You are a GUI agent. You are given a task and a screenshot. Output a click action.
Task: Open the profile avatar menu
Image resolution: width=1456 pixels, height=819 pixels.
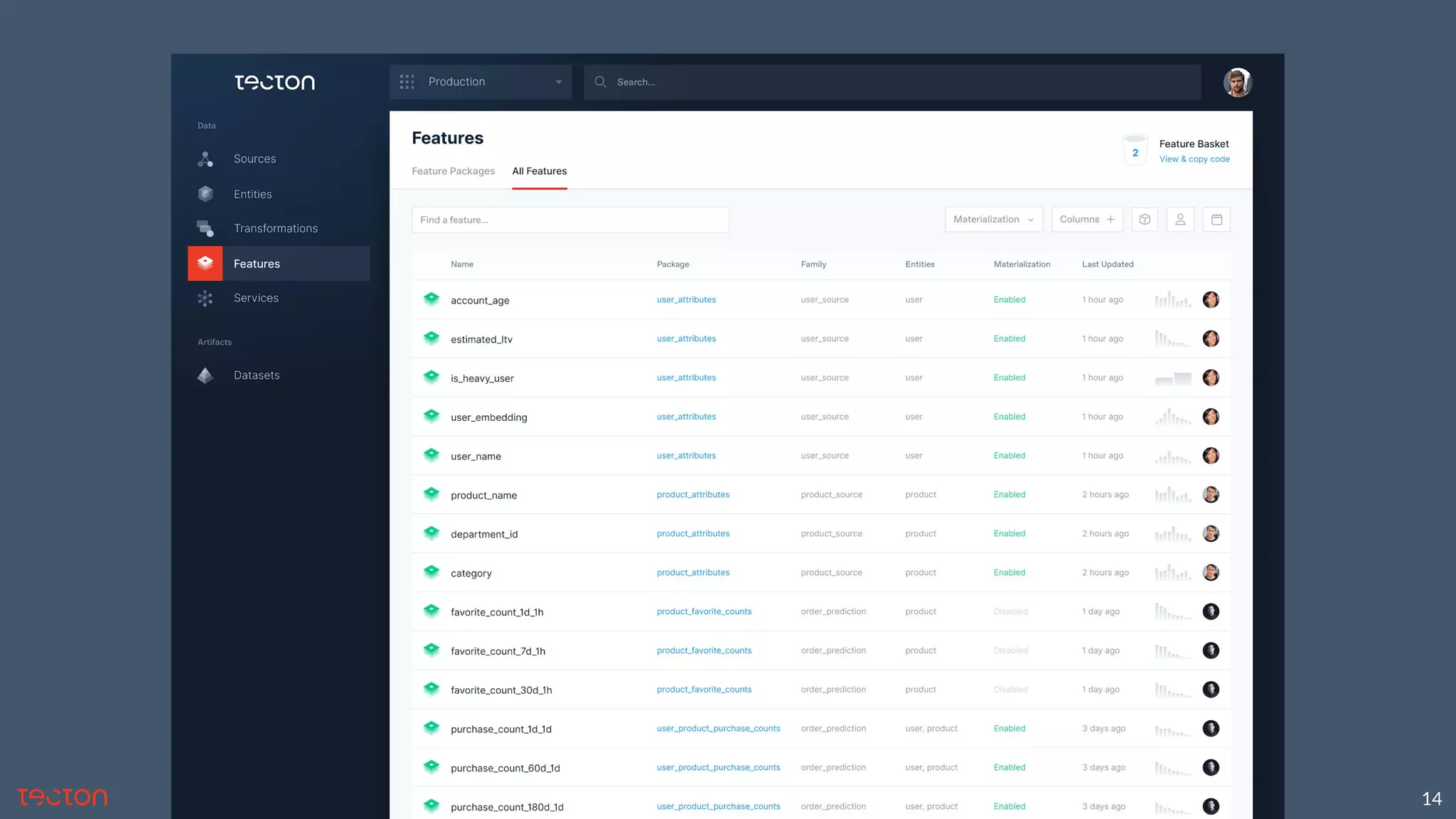1237,82
